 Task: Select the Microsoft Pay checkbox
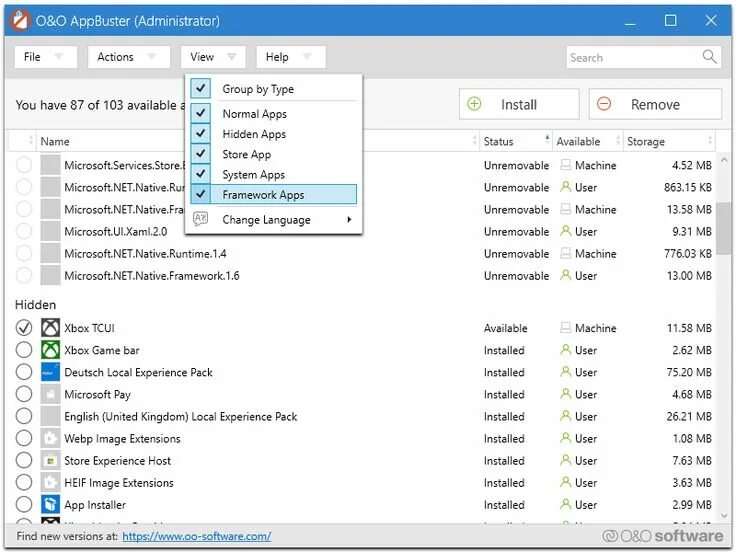(x=24, y=394)
